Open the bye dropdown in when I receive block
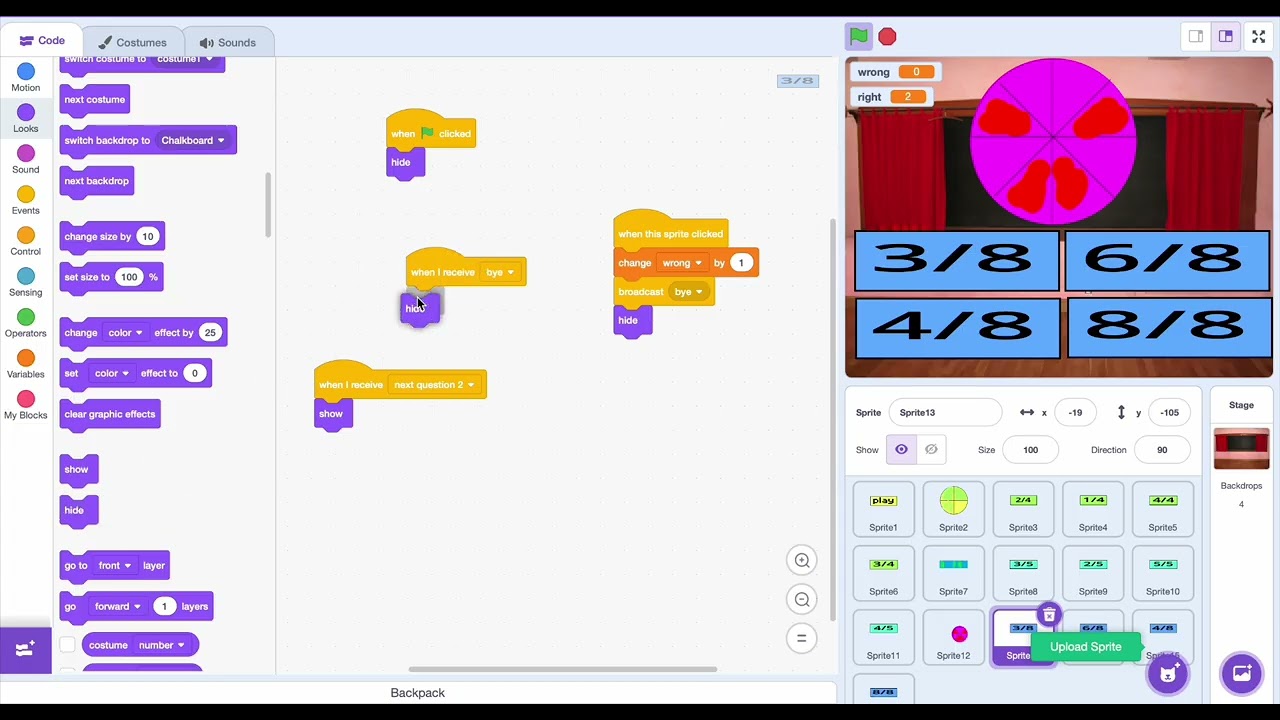This screenshot has width=1280, height=720. (x=500, y=273)
